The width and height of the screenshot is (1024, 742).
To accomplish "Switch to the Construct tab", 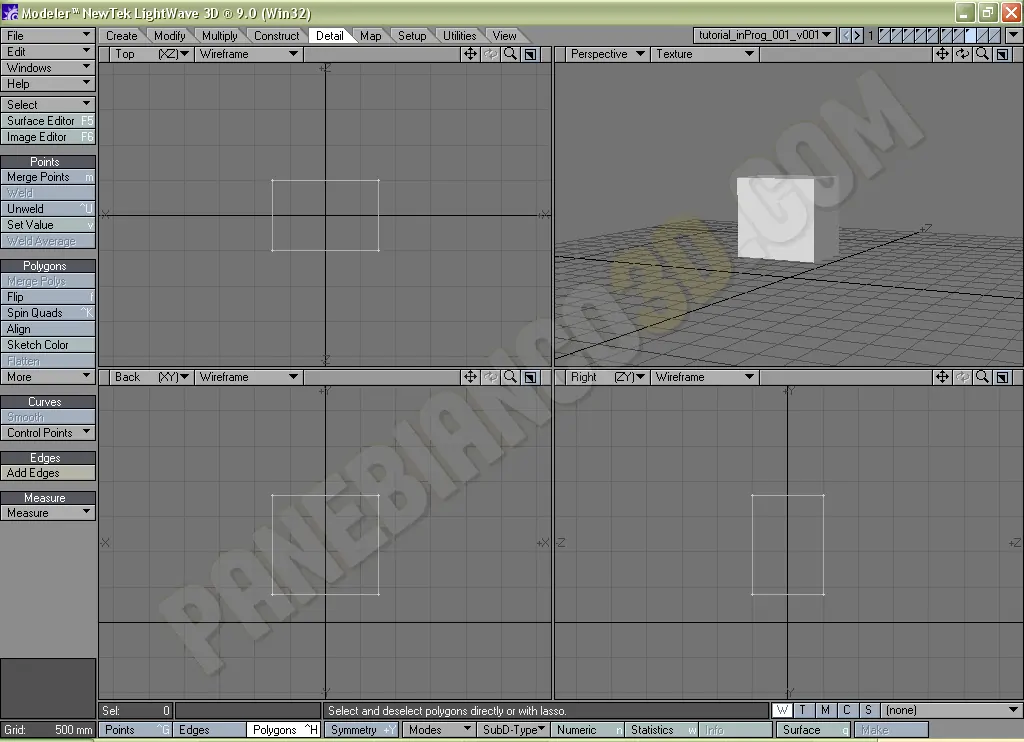I will click(x=277, y=36).
